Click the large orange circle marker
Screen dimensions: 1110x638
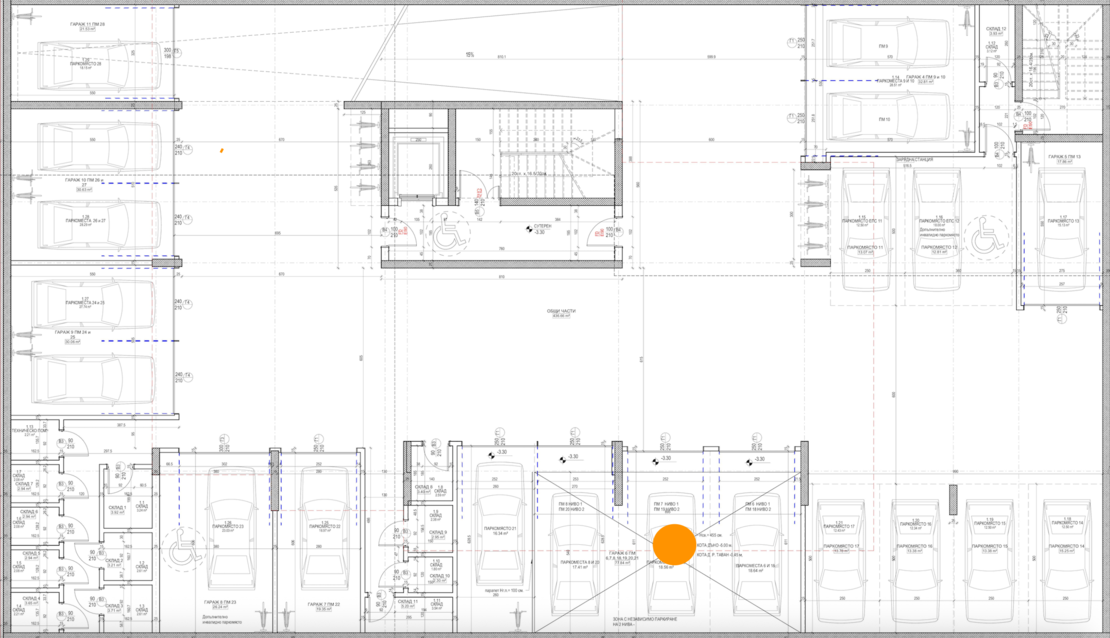[x=674, y=545]
